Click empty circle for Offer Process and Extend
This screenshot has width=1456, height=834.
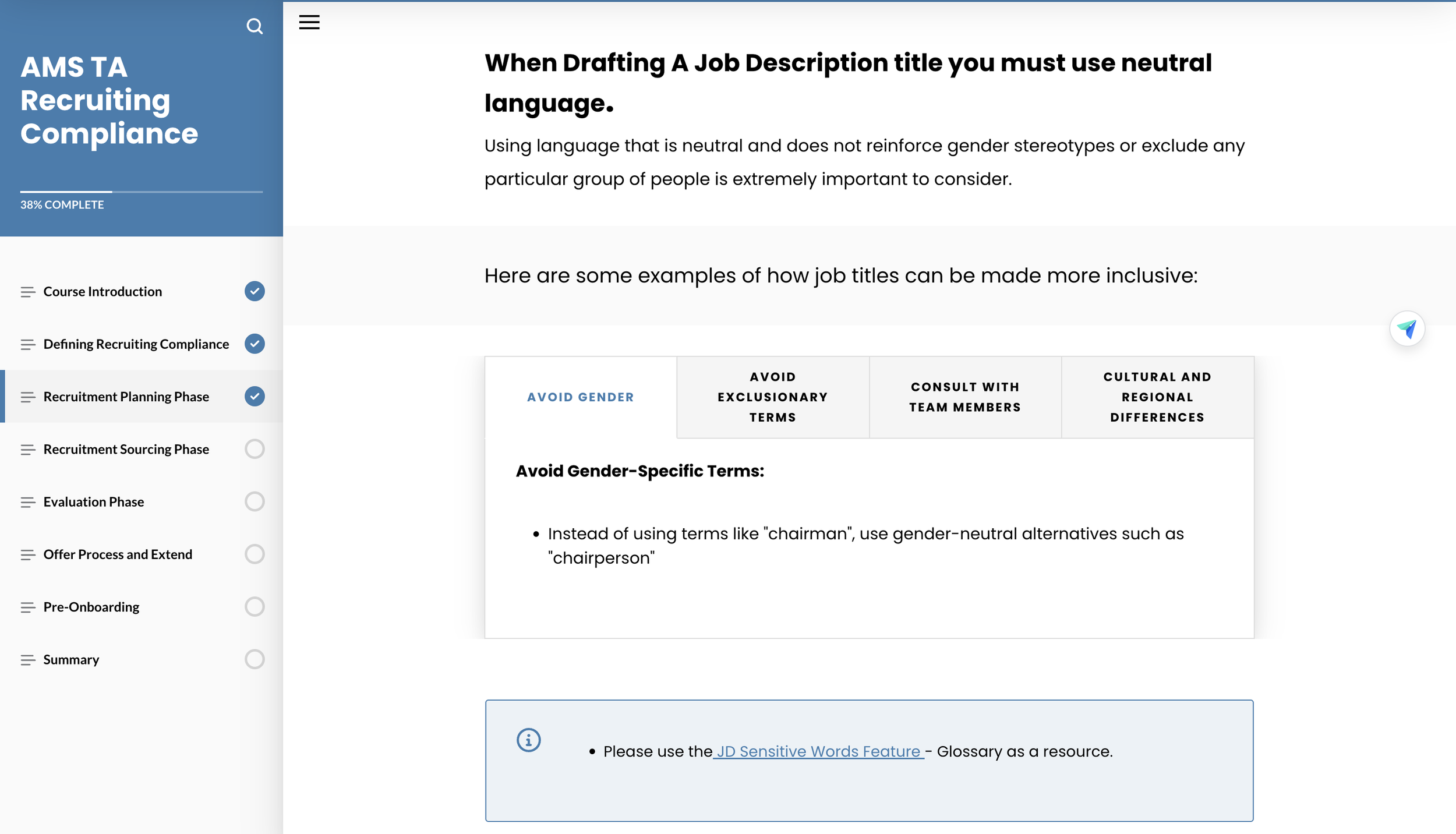point(255,554)
